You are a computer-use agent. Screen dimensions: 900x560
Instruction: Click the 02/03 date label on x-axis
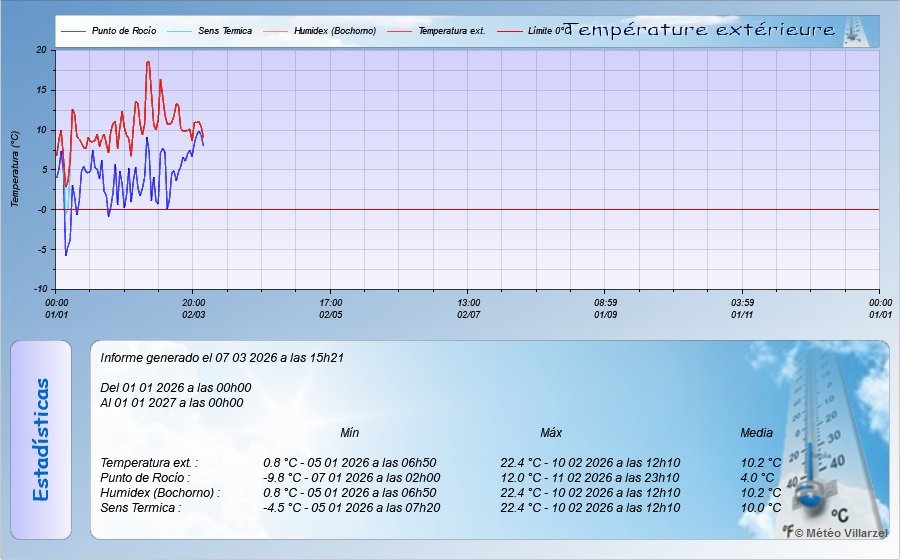point(194,314)
